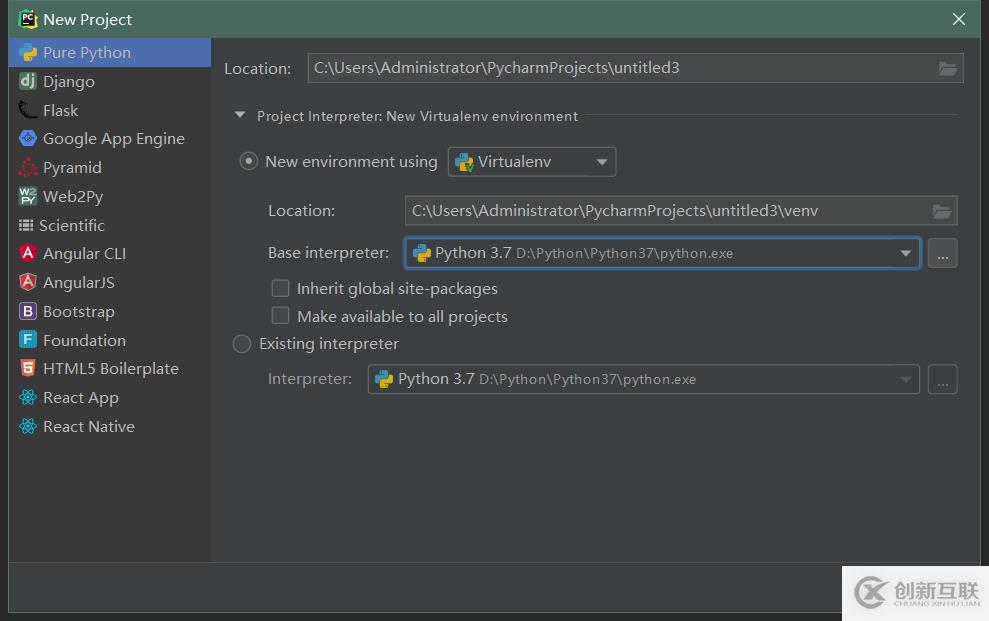Open the Virtualenv environment type dropdown
This screenshot has width=989, height=621.
tap(532, 162)
